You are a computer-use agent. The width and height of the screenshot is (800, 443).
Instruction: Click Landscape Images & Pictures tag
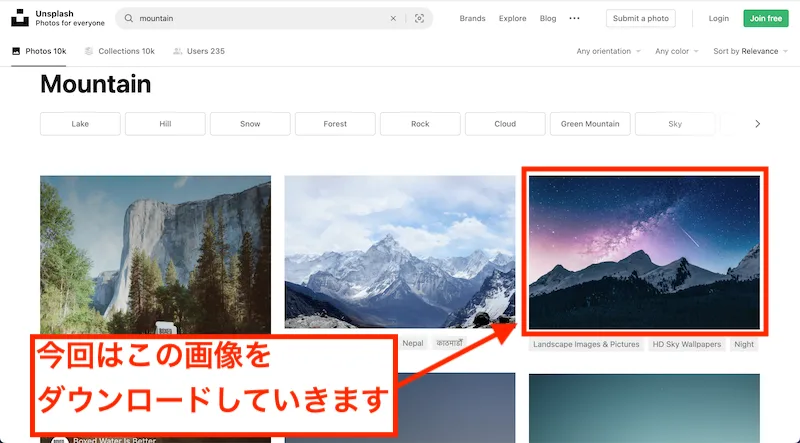[586, 344]
